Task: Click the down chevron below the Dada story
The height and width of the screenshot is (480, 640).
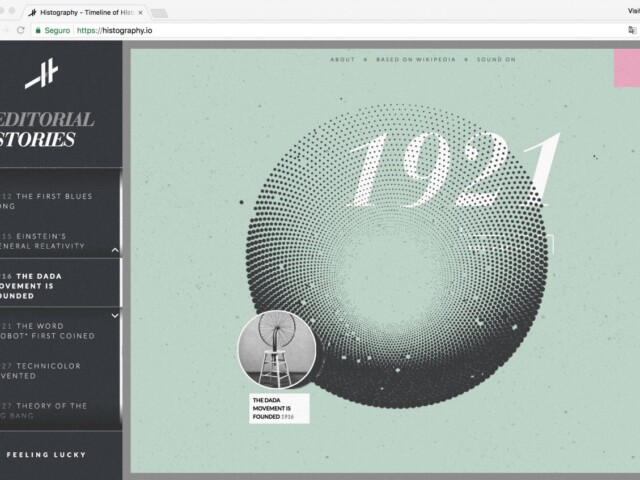Action: [x=115, y=315]
